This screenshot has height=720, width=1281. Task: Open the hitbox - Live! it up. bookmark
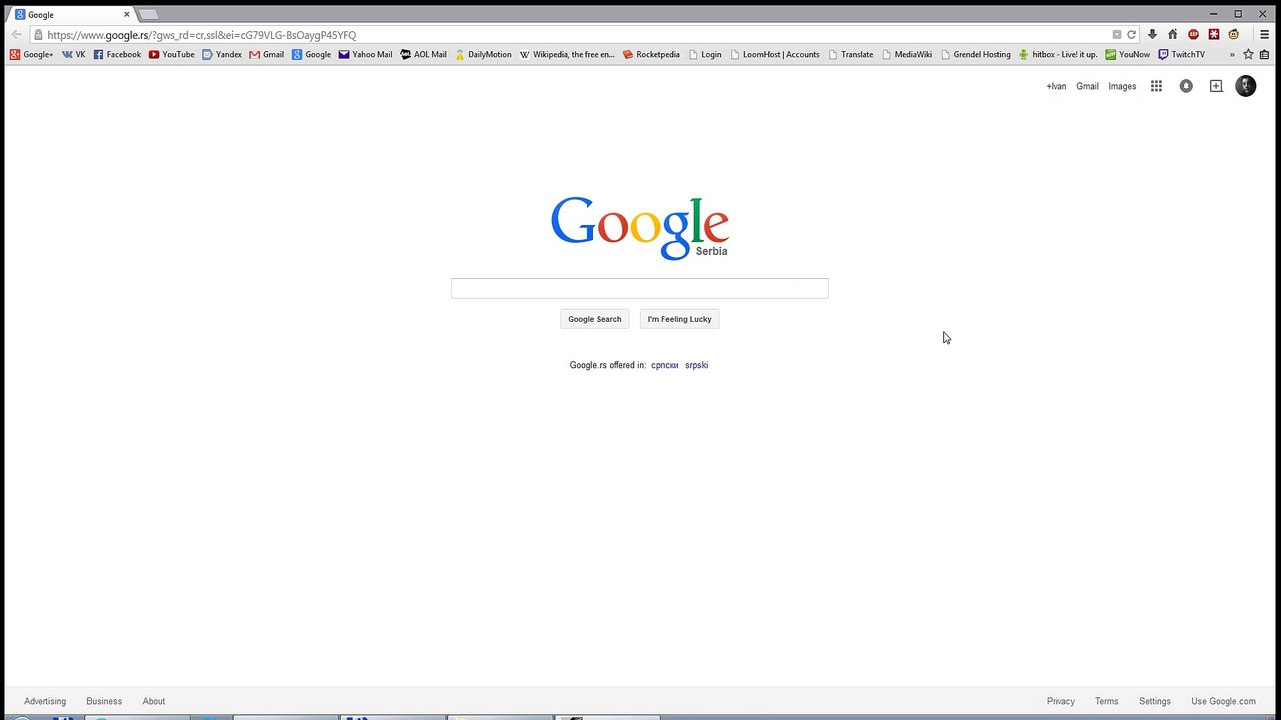point(1058,54)
